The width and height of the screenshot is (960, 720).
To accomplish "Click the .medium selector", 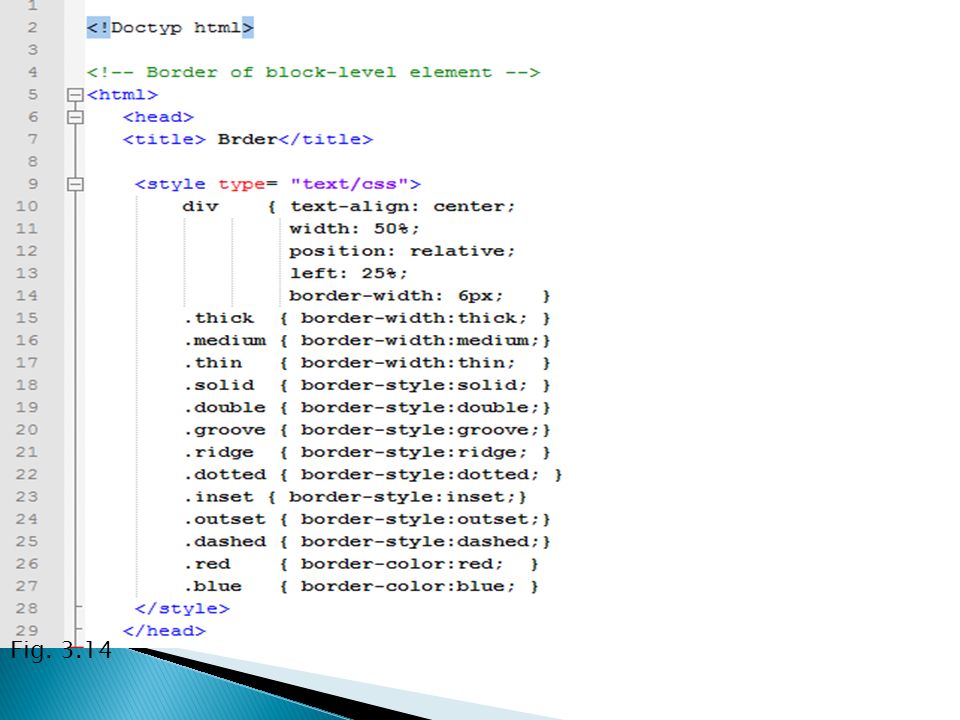I will click(x=225, y=340).
